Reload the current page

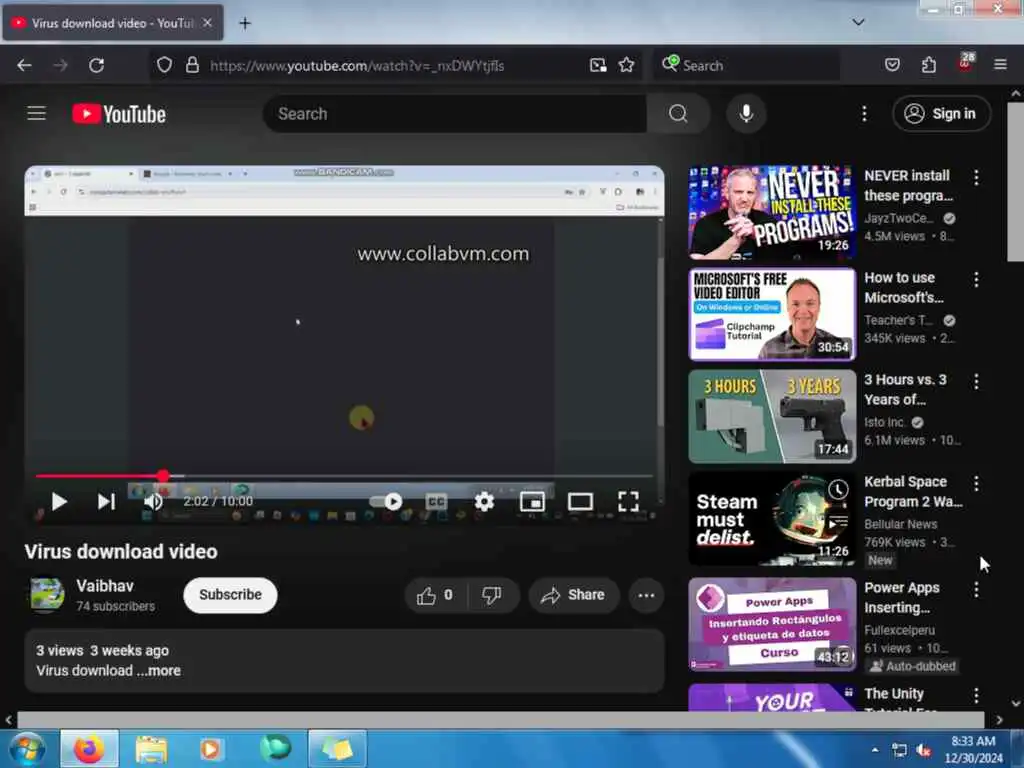click(97, 65)
